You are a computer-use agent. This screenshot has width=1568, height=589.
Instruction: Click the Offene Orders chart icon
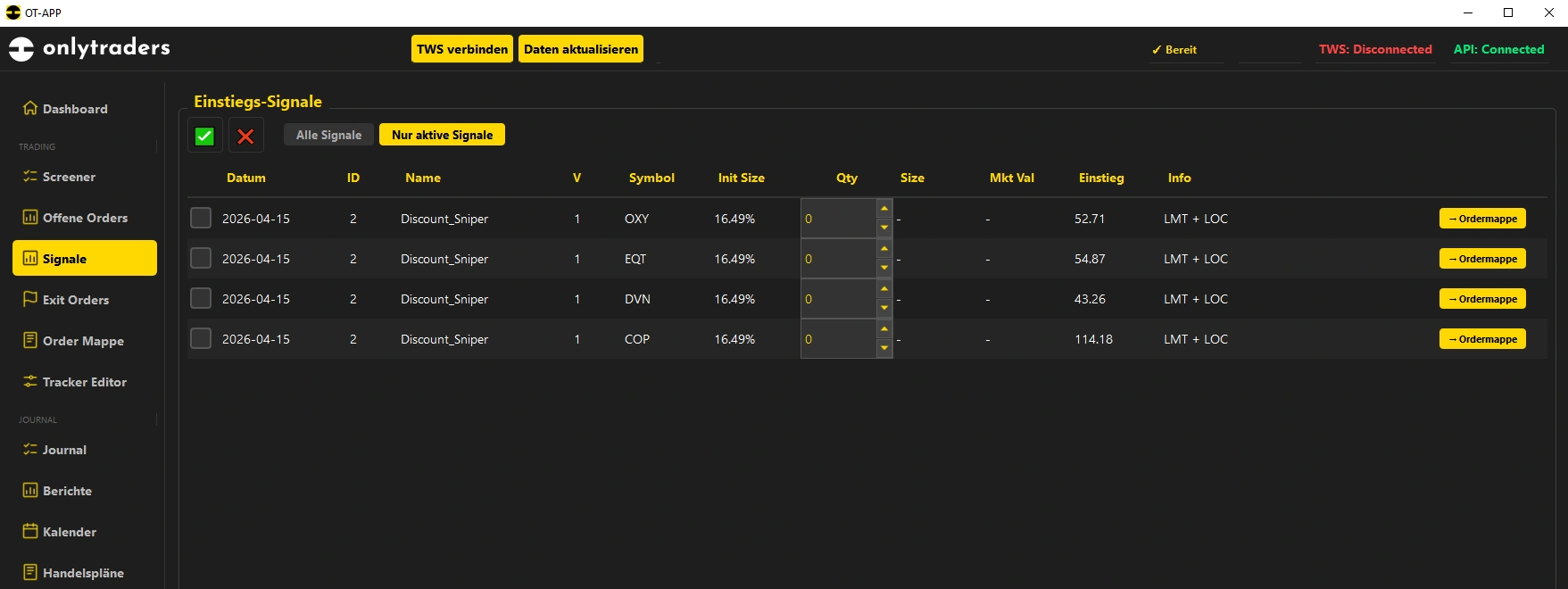(30, 217)
